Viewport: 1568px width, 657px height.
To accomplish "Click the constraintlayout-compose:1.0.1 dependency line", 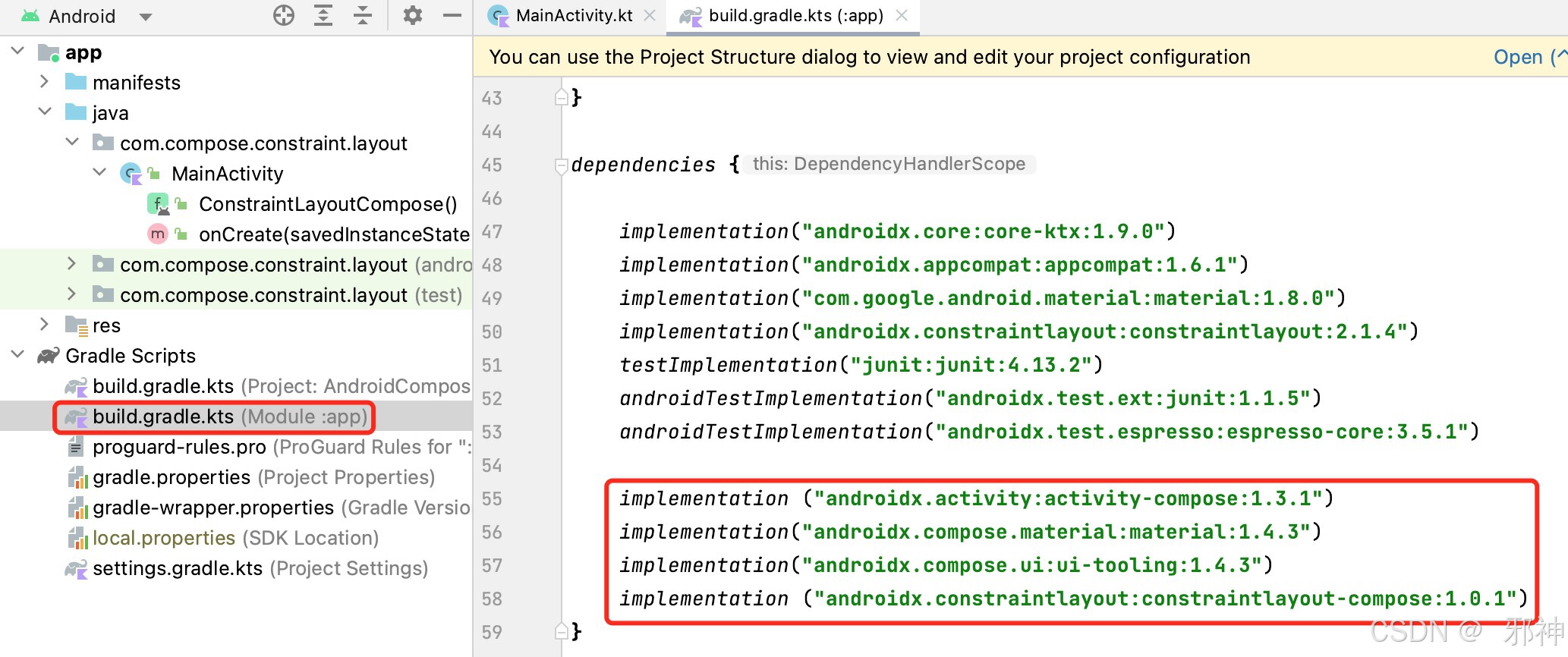I will coord(1074,599).
